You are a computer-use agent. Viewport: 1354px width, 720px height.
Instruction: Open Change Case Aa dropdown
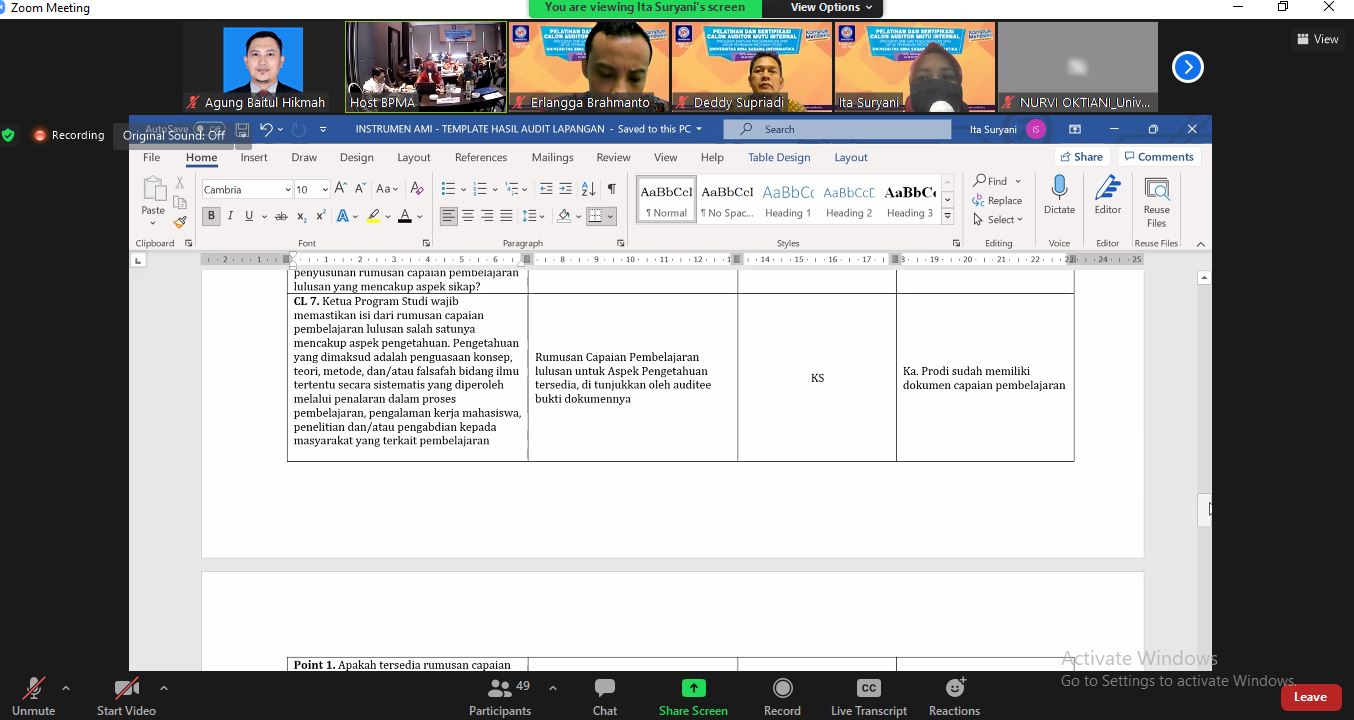click(387, 188)
